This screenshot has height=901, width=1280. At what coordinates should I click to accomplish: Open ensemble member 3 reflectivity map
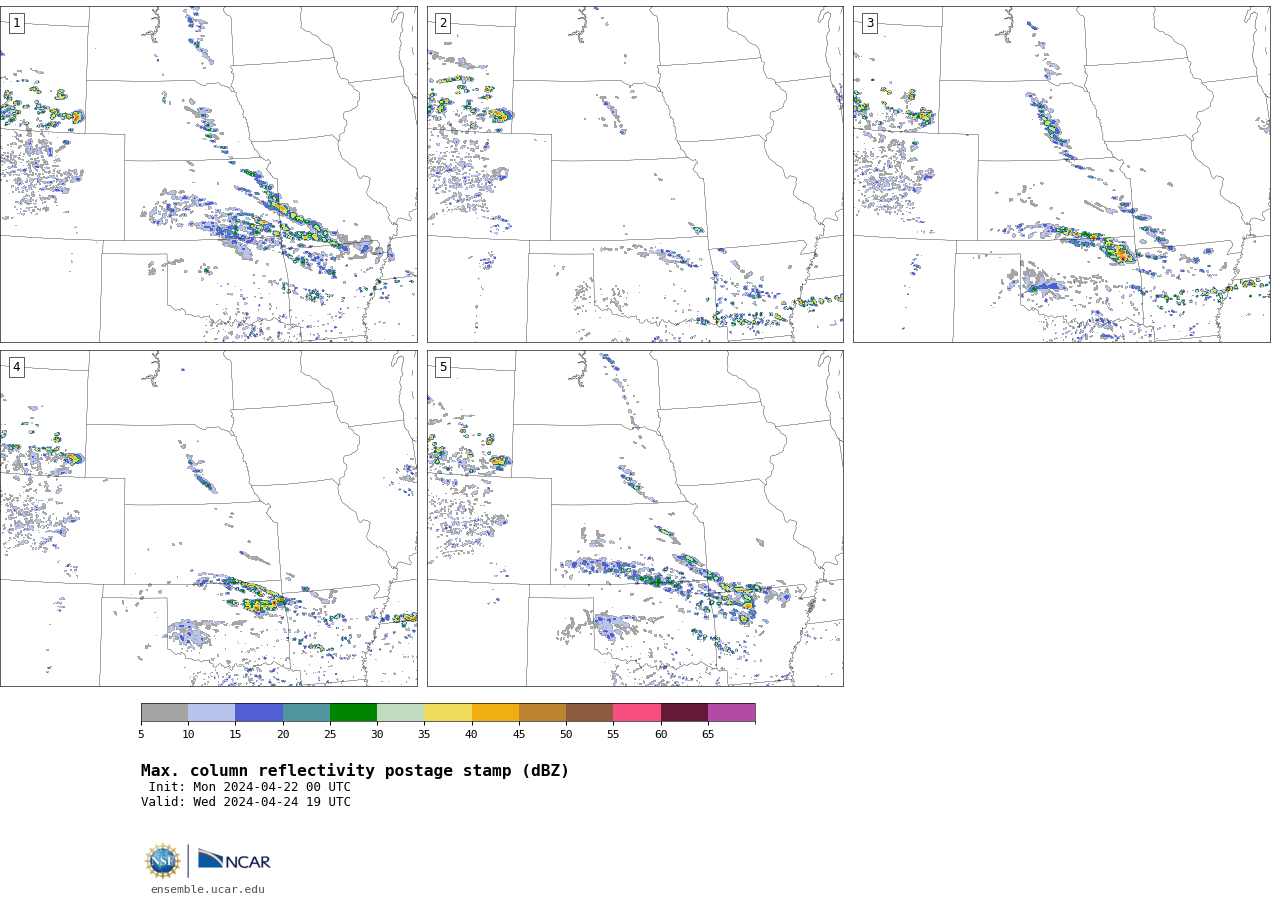[x=1061, y=174]
